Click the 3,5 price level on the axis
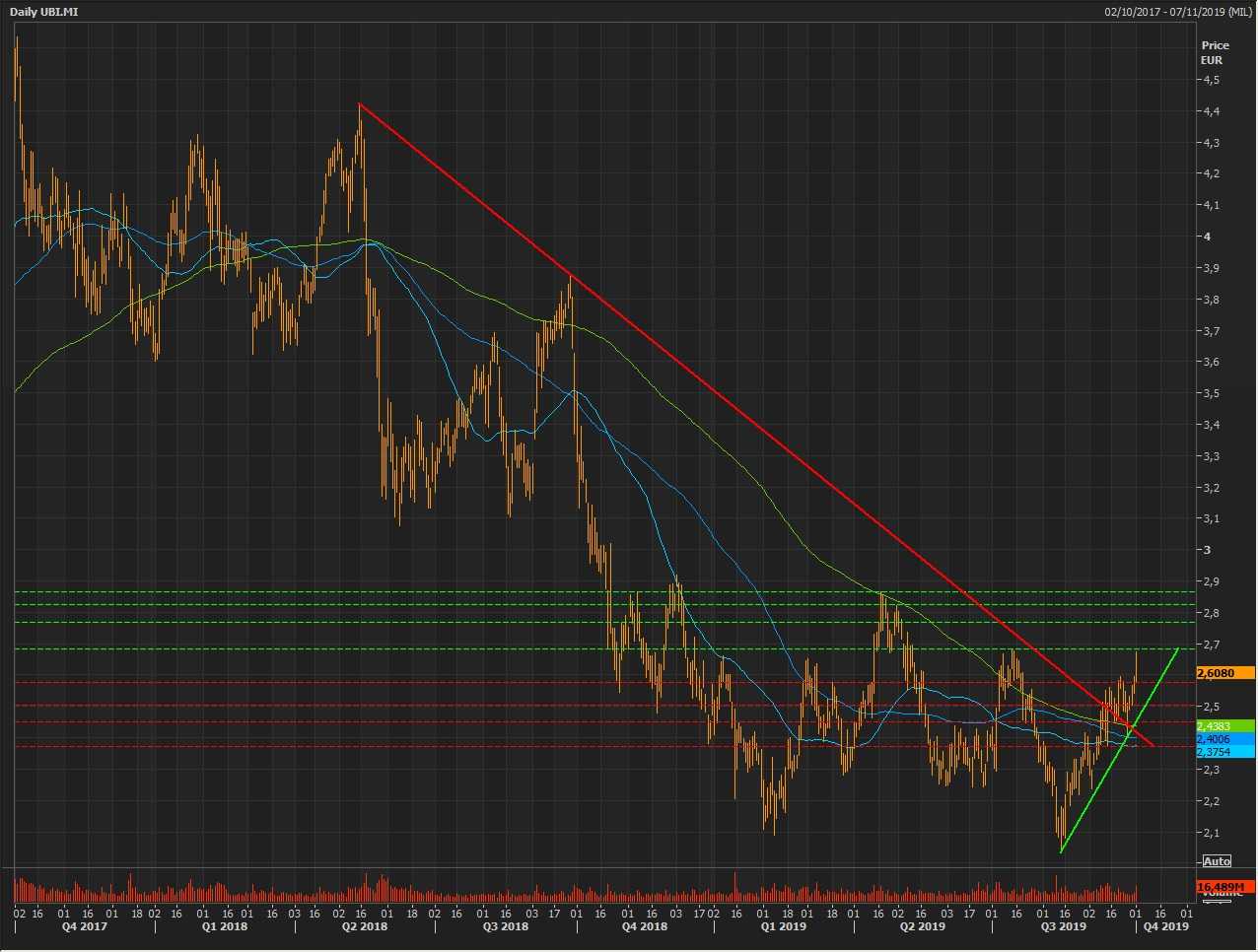Image resolution: width=1258 pixels, height=952 pixels. click(1211, 393)
